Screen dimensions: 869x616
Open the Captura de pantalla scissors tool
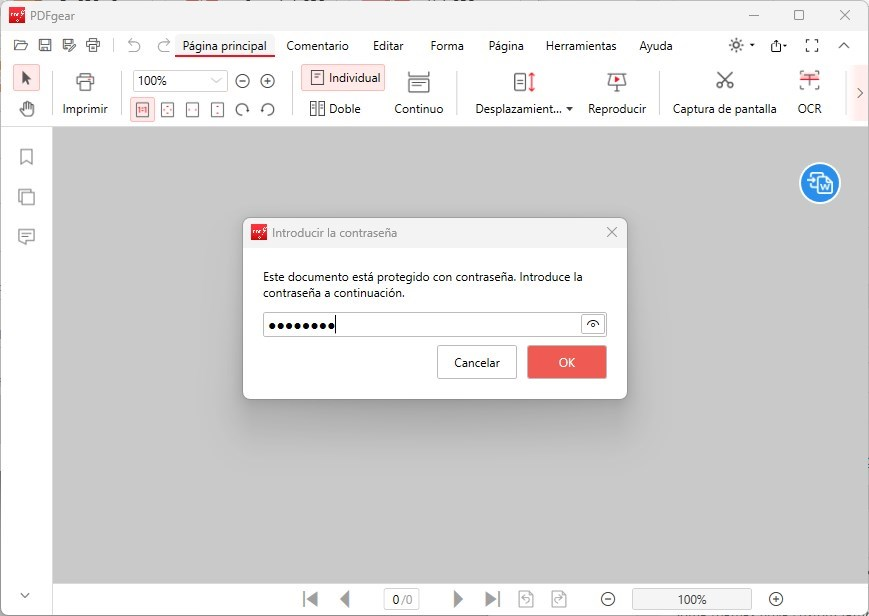point(724,81)
